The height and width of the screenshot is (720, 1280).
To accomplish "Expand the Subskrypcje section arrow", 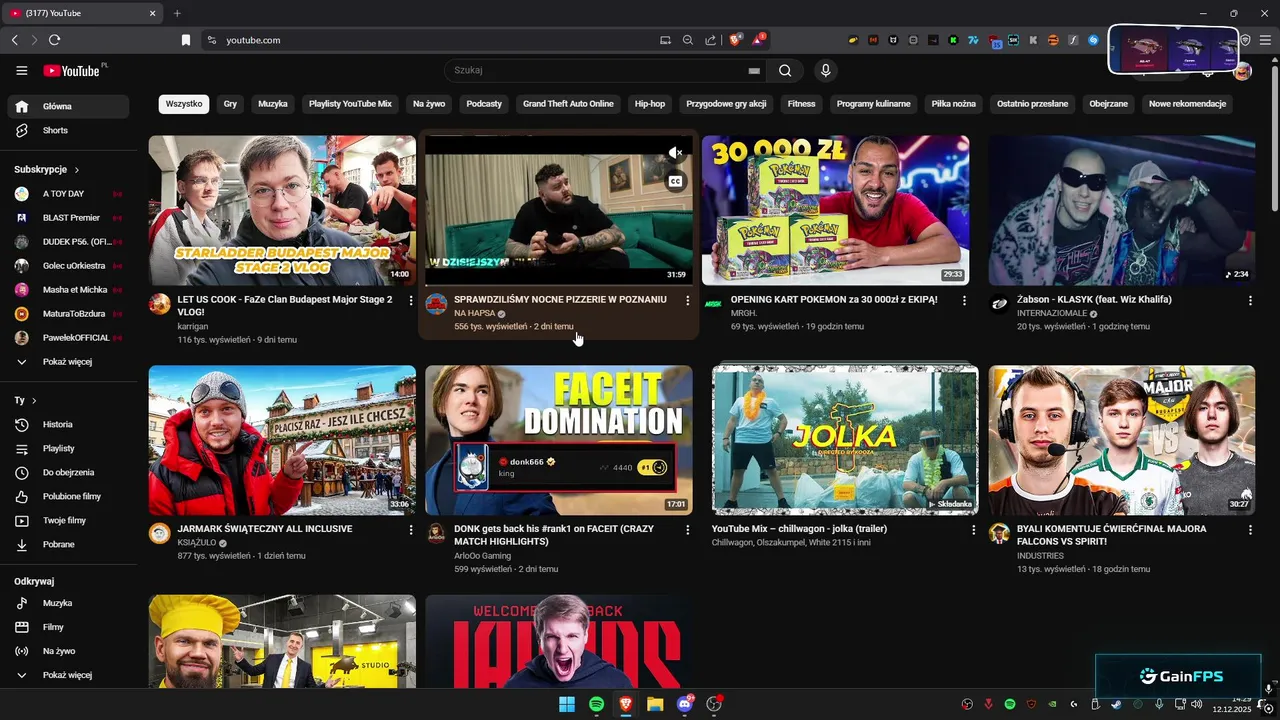I will (x=77, y=170).
